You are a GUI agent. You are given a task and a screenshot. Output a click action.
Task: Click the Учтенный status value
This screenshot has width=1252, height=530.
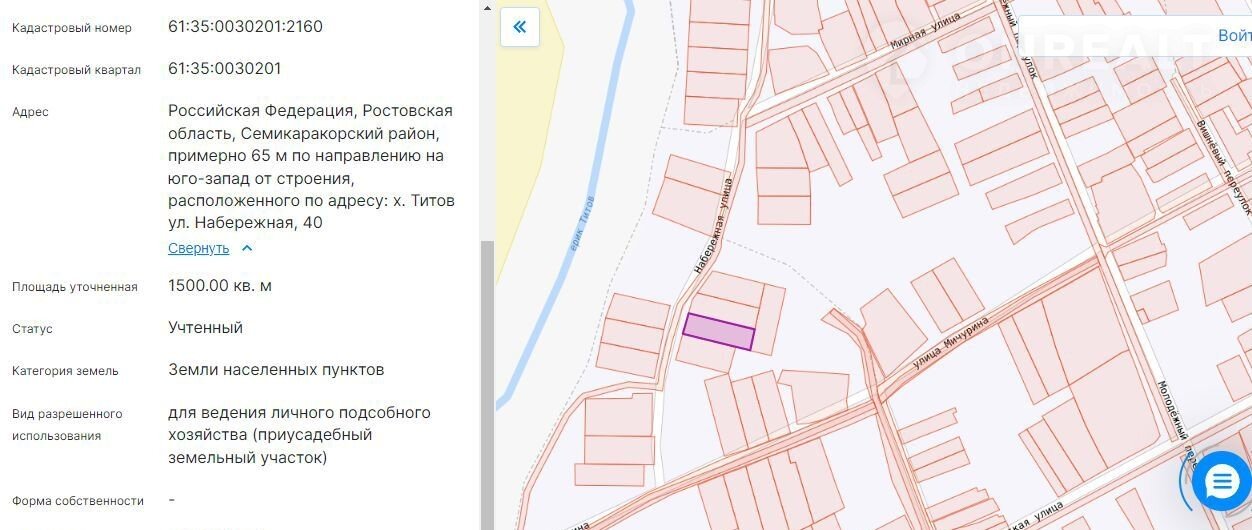coord(205,328)
